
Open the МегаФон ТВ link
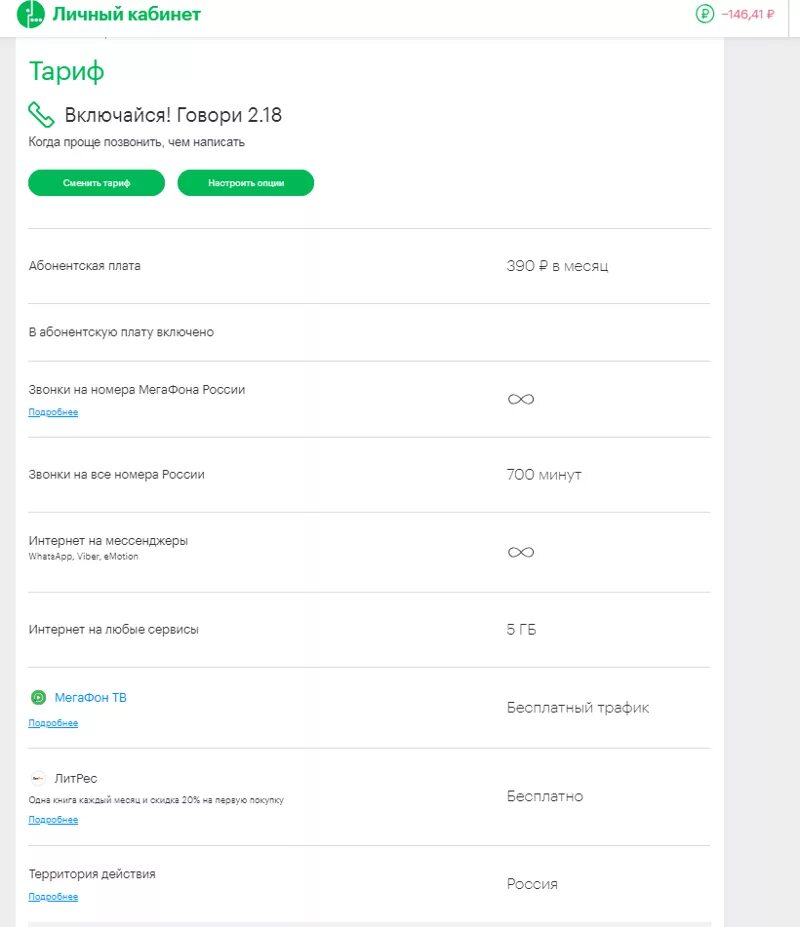[x=90, y=698]
